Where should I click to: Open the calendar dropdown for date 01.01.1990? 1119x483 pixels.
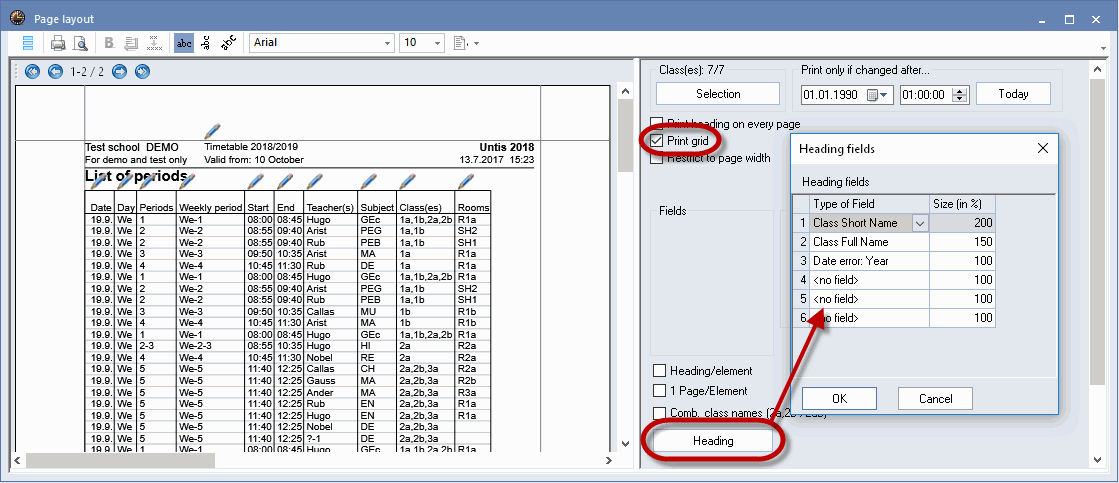[x=877, y=95]
